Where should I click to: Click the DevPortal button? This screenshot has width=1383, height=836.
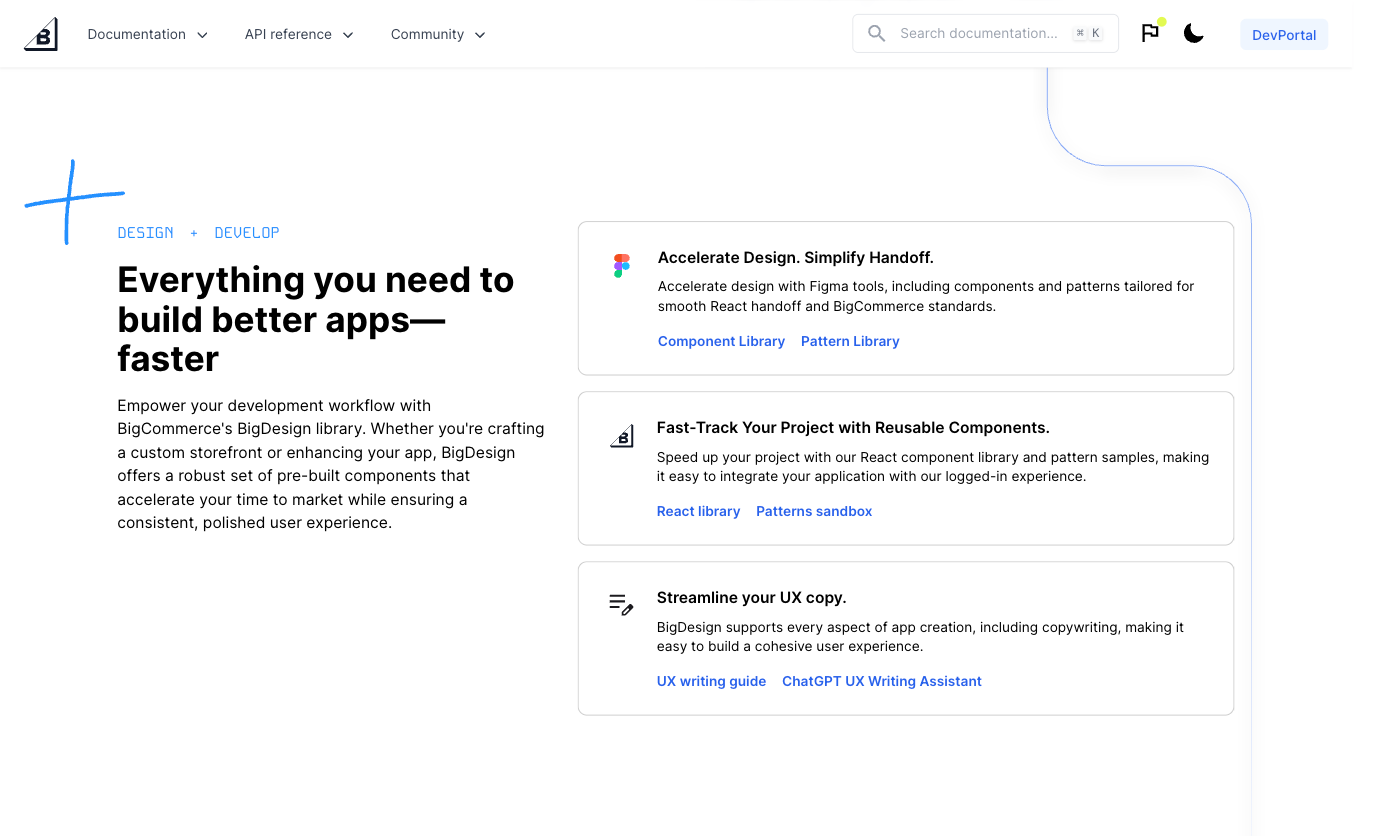[x=1284, y=34]
